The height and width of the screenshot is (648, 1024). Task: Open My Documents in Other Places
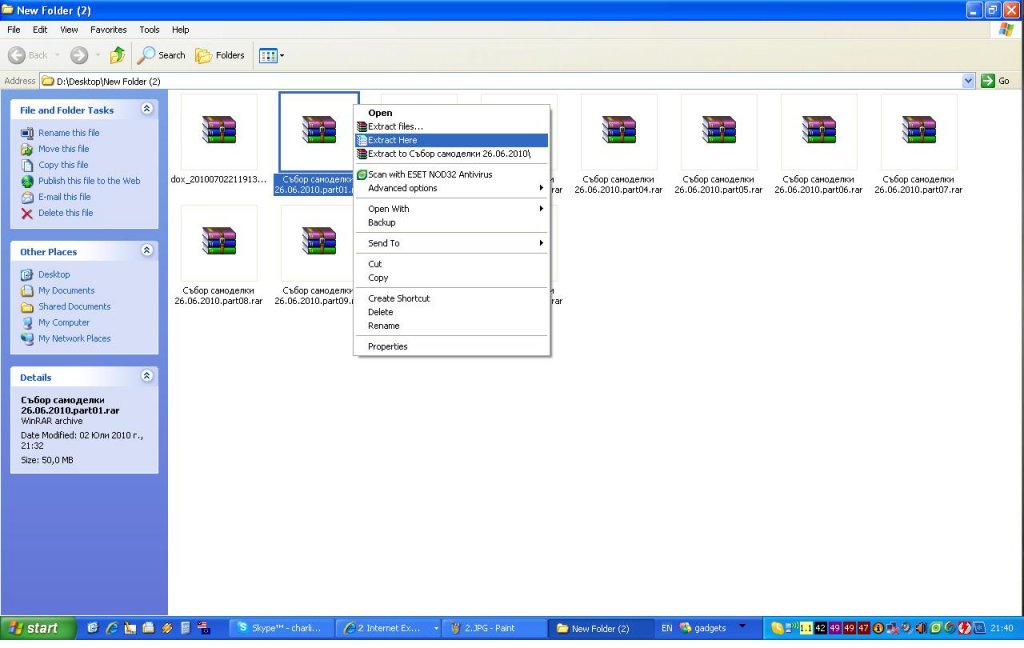point(66,290)
